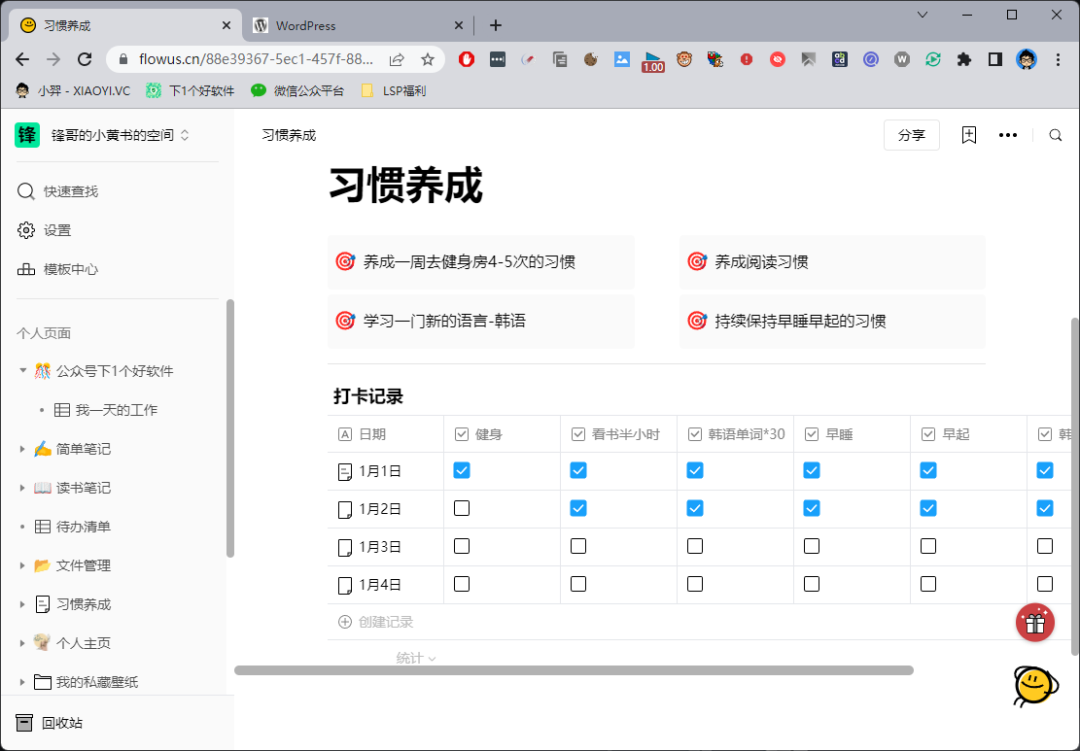Expand the 习惯养成 sidebar item
The height and width of the screenshot is (751, 1080).
pos(22,604)
